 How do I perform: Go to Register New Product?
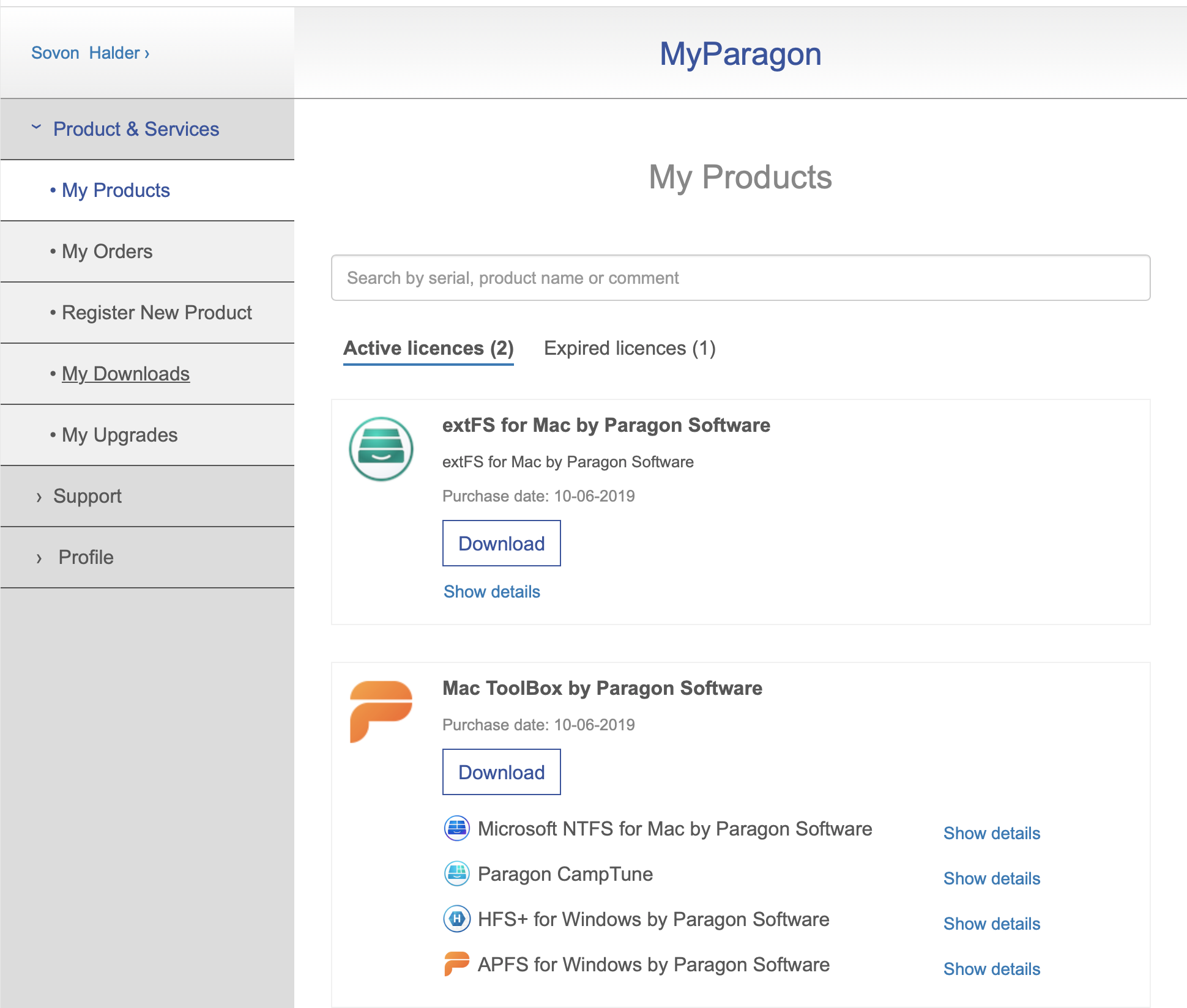157,313
